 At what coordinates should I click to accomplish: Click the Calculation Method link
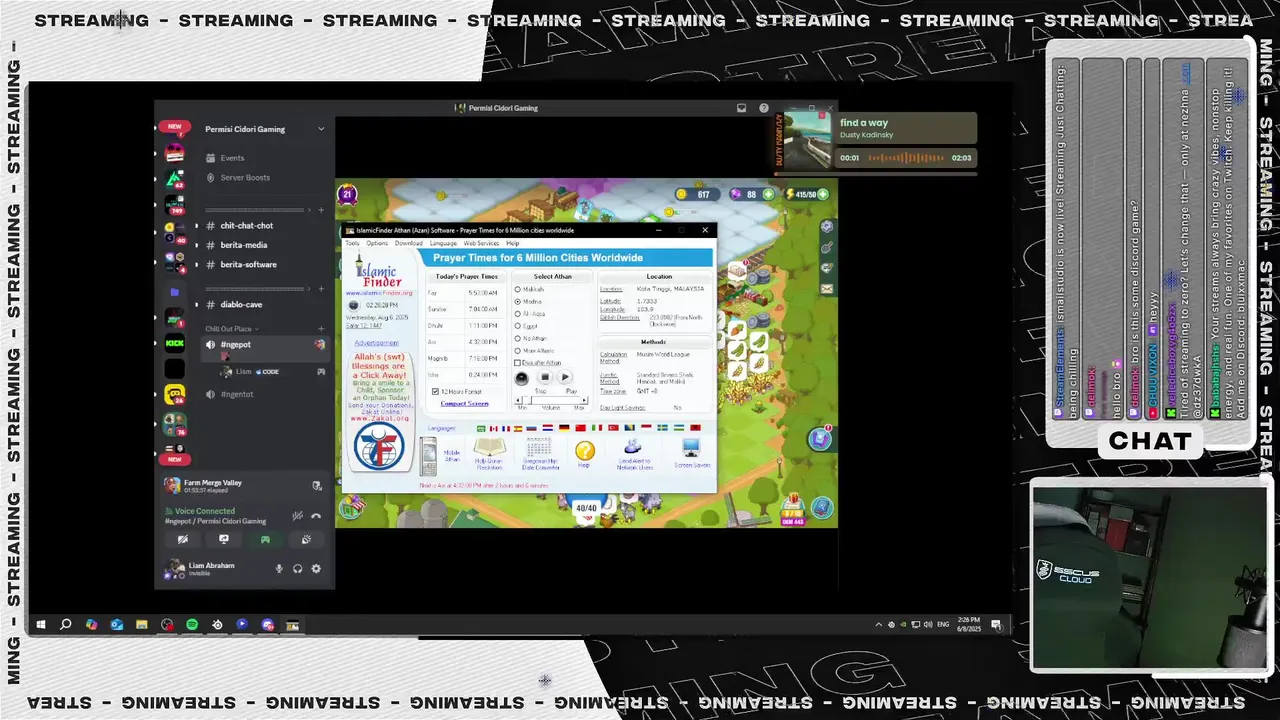pos(613,358)
